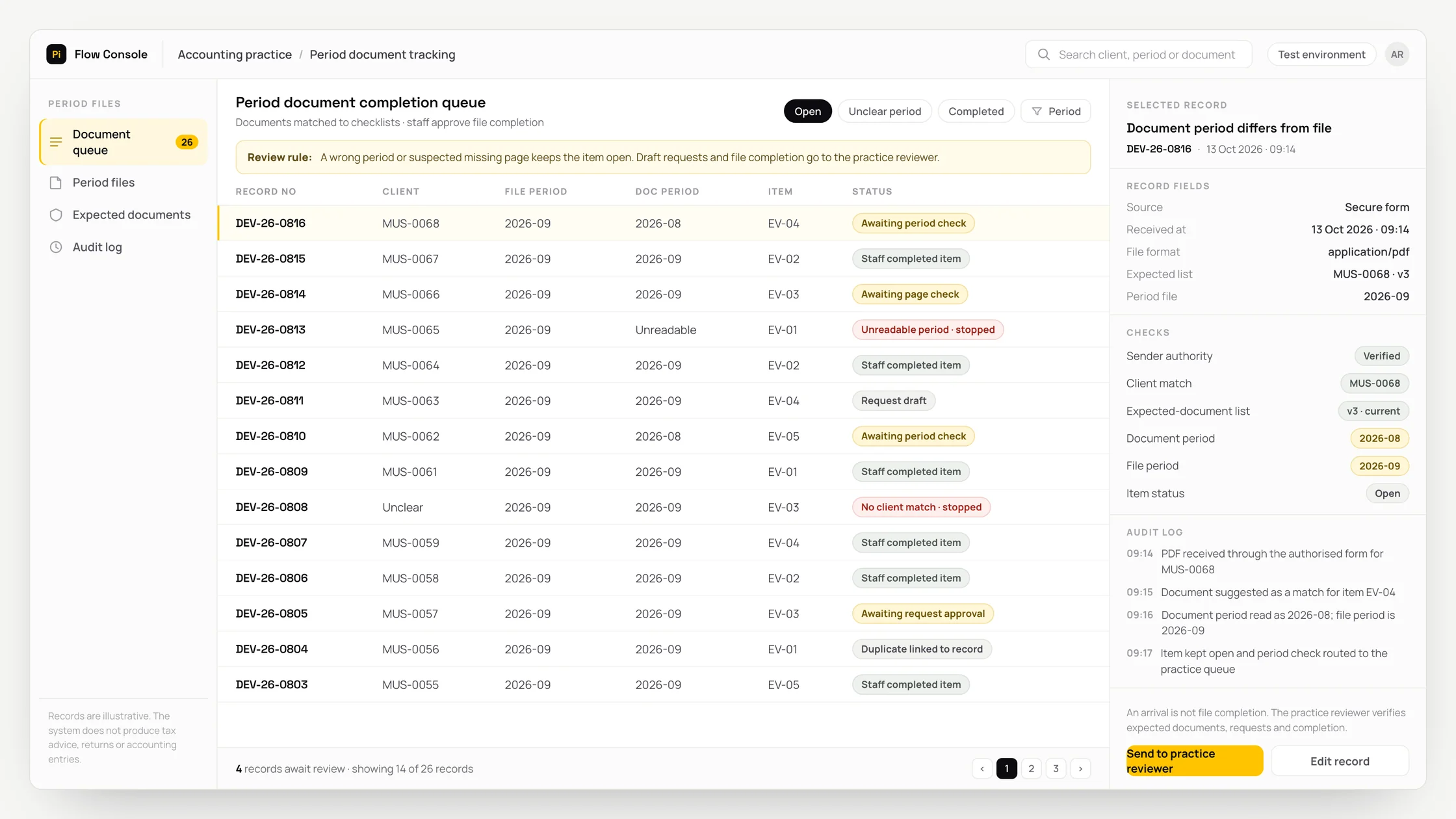Click Send to practice reviewer button
Image resolution: width=1456 pixels, height=819 pixels.
pyautogui.click(x=1194, y=760)
